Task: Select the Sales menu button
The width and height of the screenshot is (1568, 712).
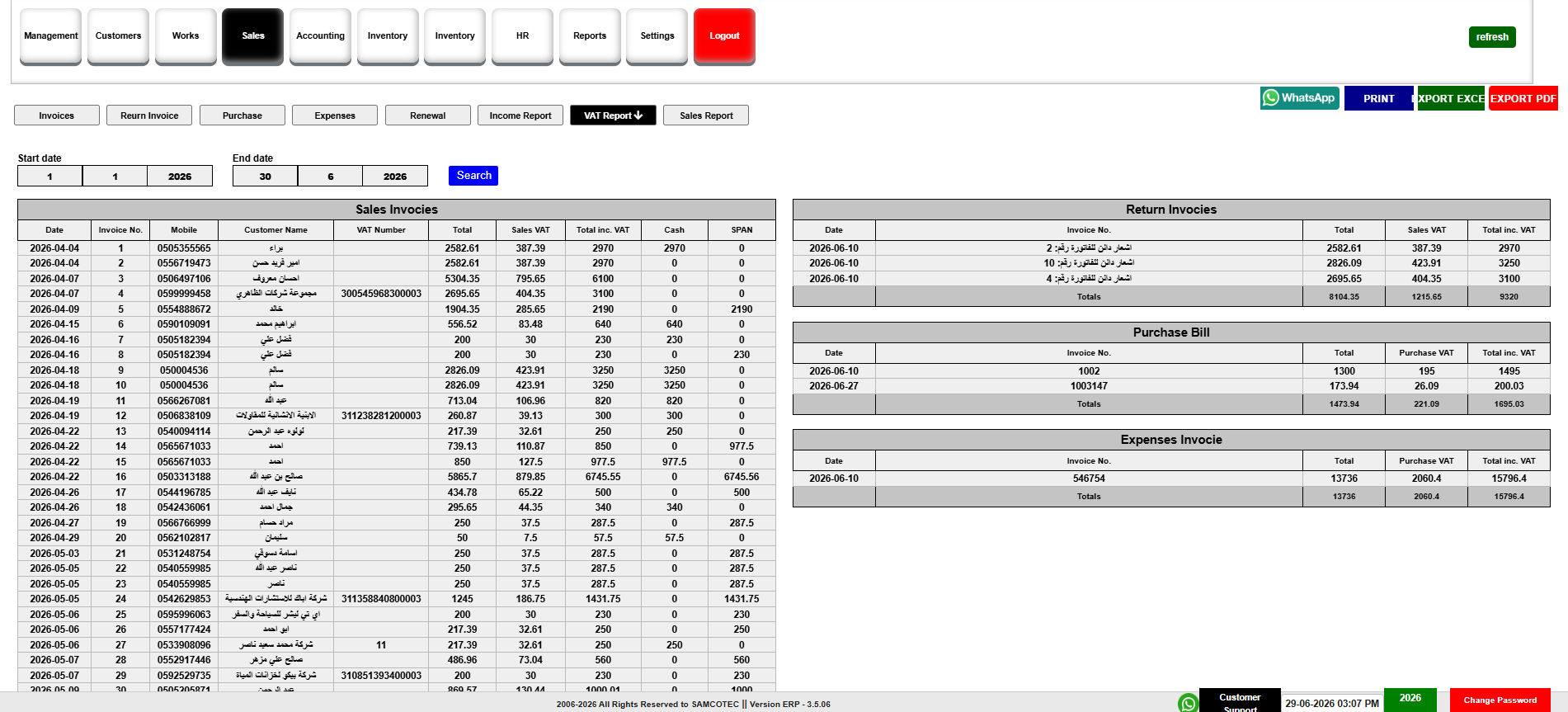Action: (253, 36)
